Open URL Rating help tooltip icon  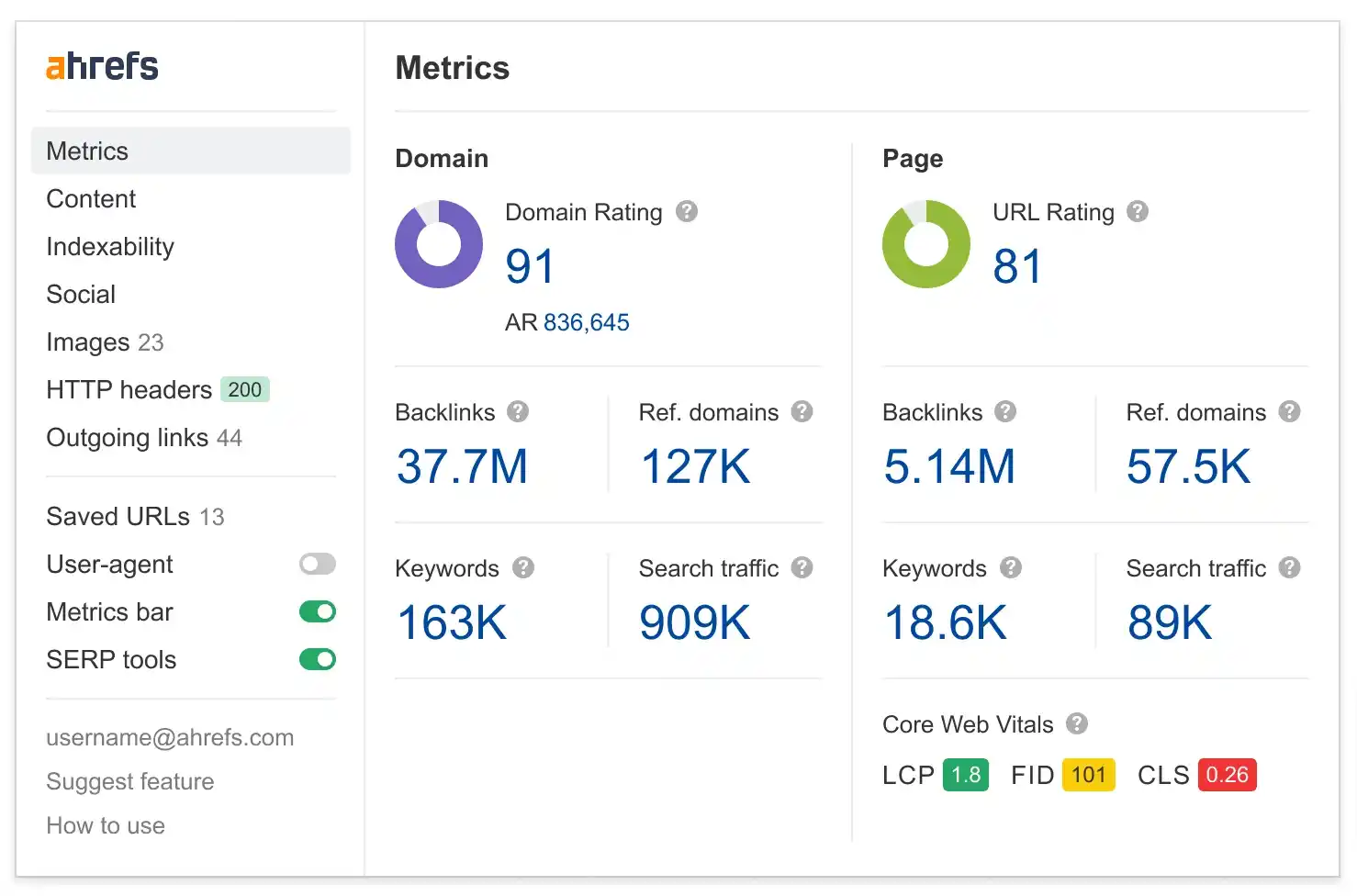1138,211
